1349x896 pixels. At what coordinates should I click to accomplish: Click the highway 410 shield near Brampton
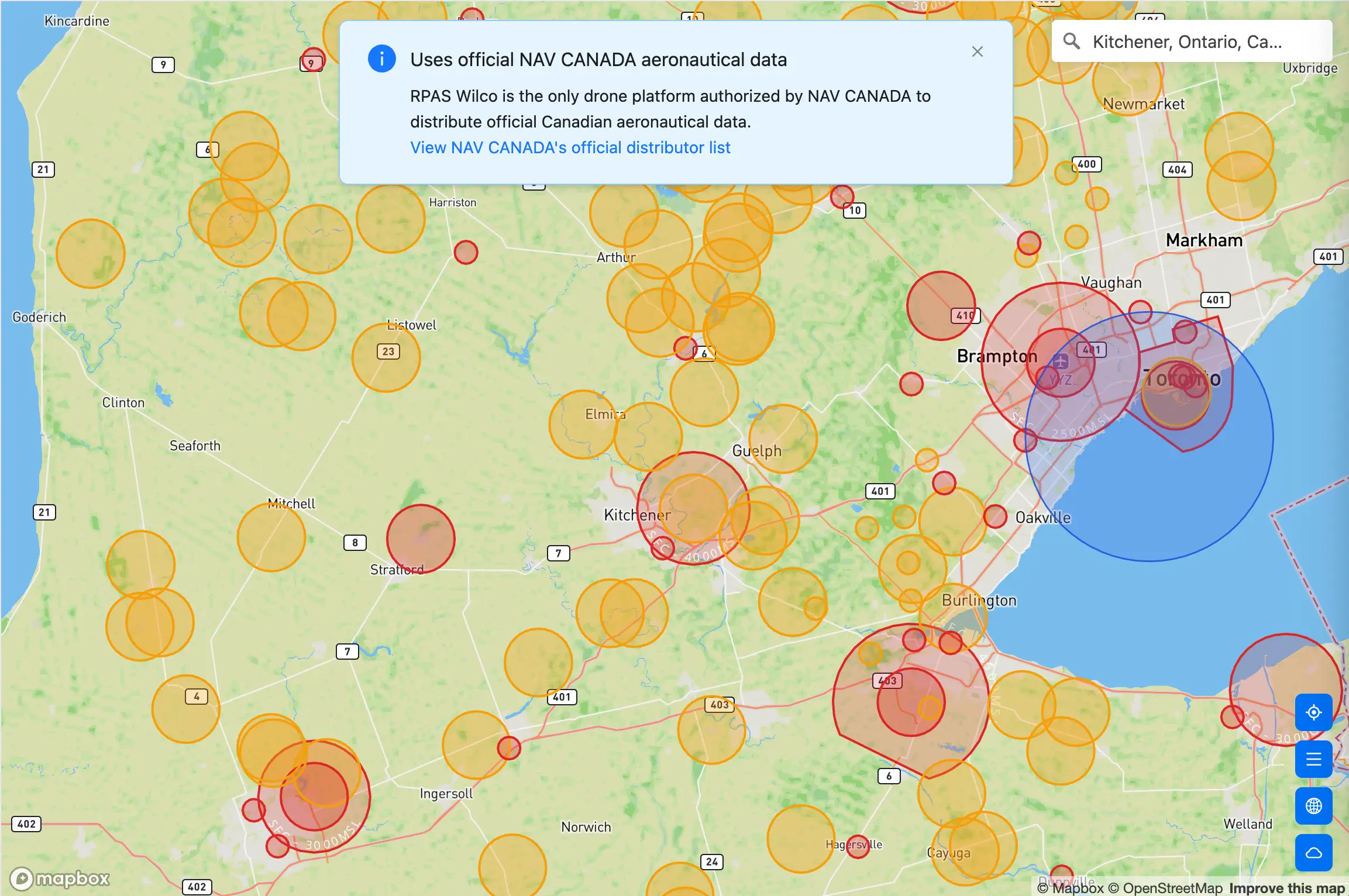pyautogui.click(x=965, y=315)
